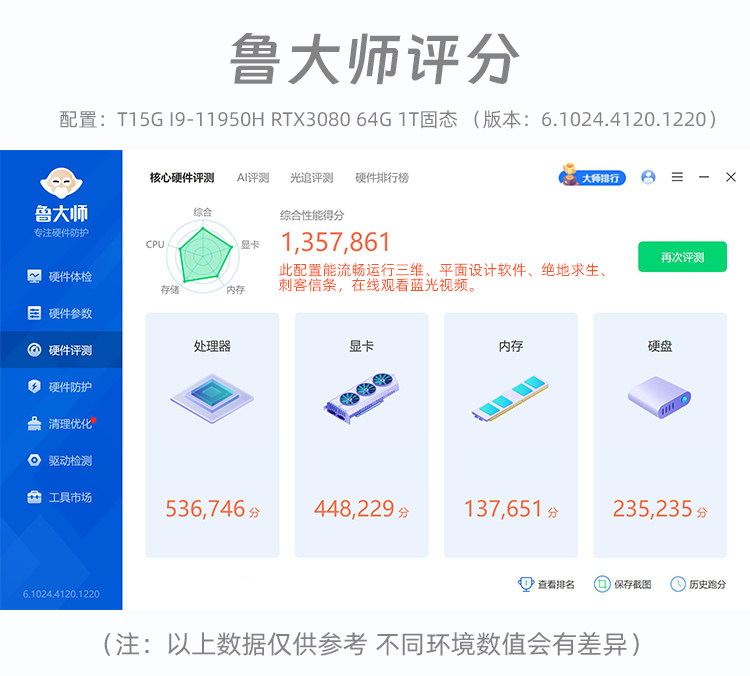Click the disk score 235,235
750x676 pixels.
point(653,509)
